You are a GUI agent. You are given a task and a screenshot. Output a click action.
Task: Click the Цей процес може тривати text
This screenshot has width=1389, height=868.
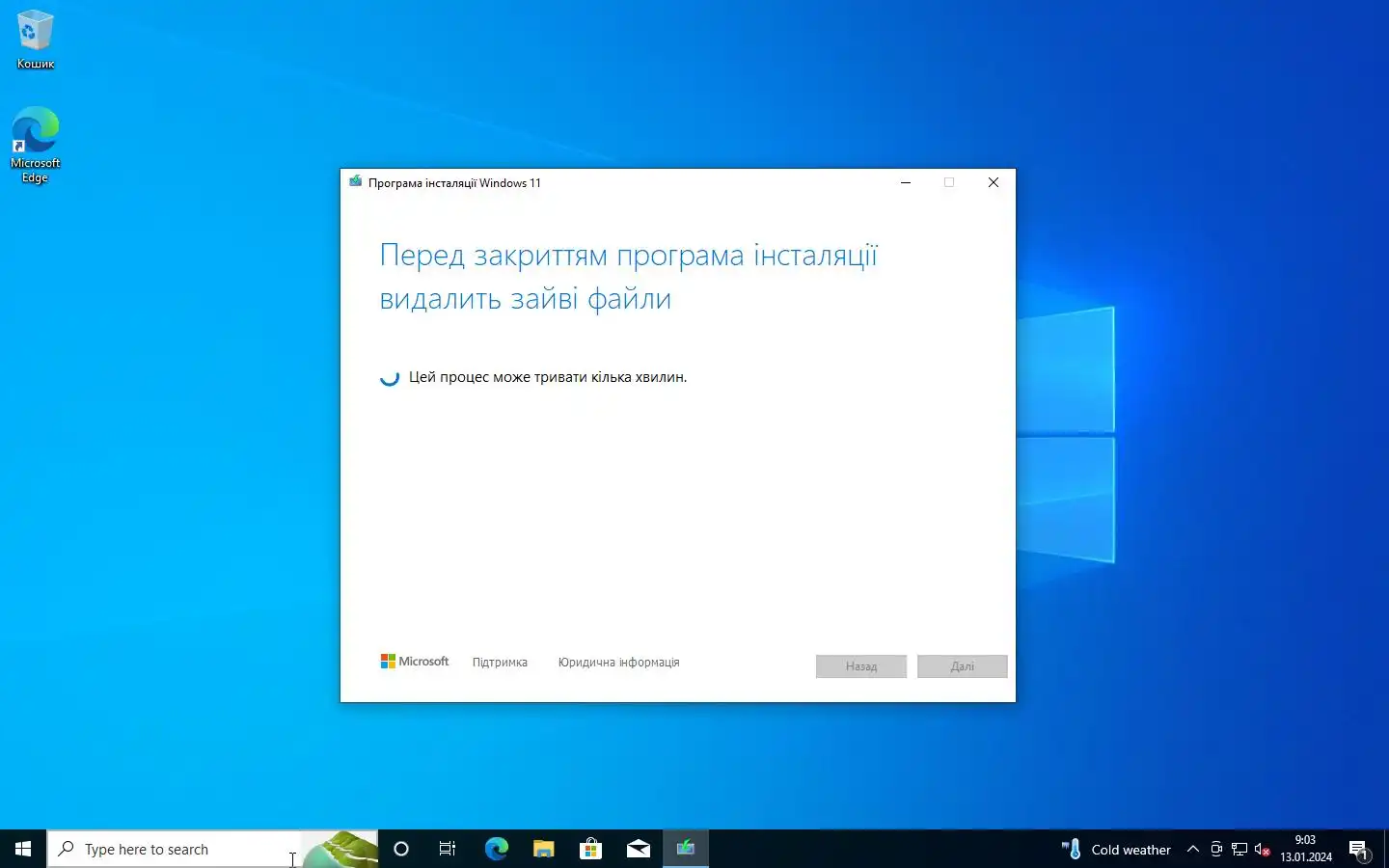[548, 377]
